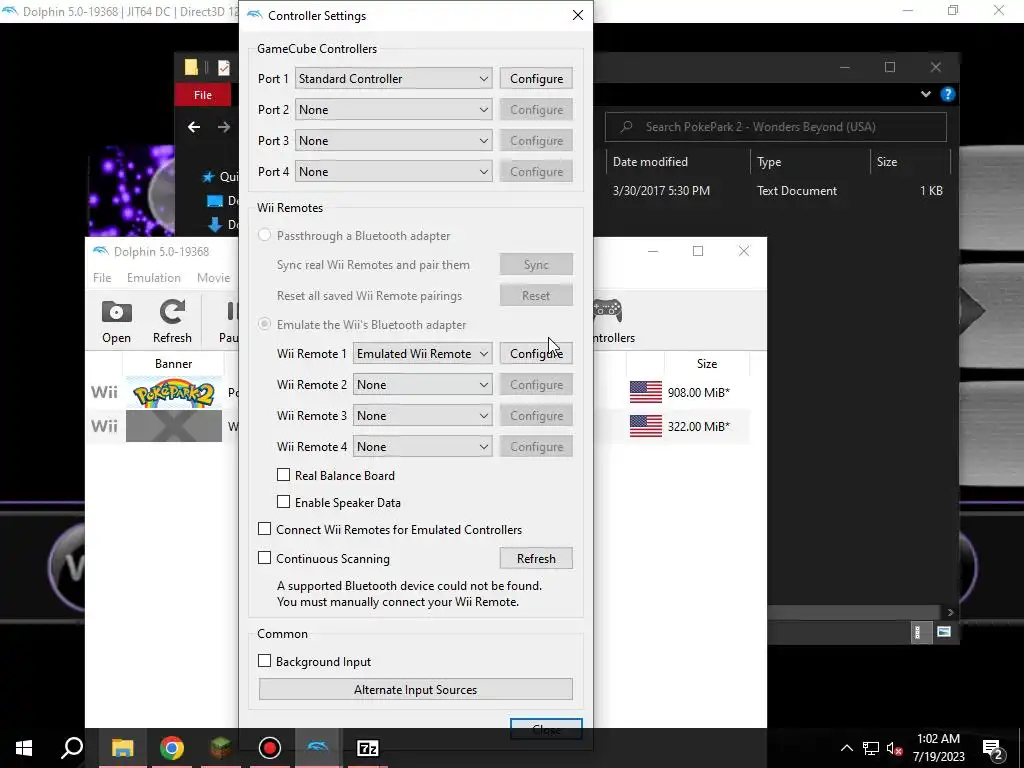Click search box for PokePark 2 folder
1024x768 pixels.
point(775,127)
